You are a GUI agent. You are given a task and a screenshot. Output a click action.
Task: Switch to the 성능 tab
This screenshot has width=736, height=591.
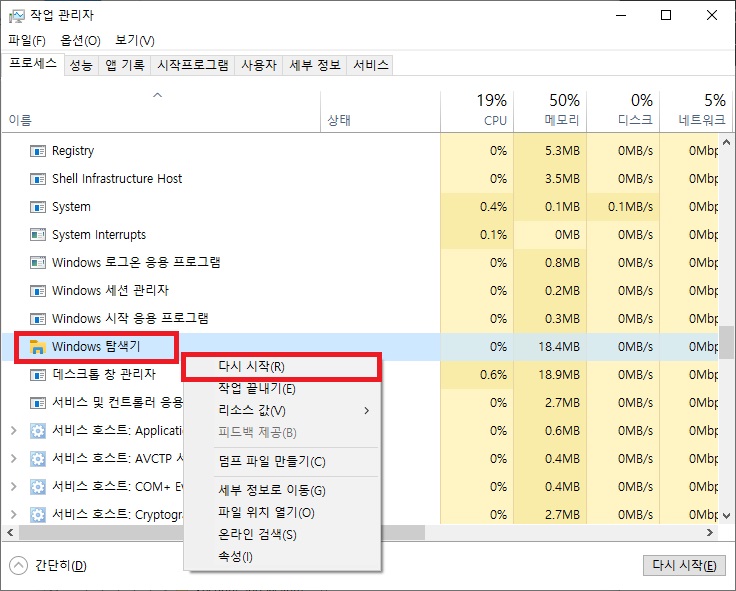[81, 65]
